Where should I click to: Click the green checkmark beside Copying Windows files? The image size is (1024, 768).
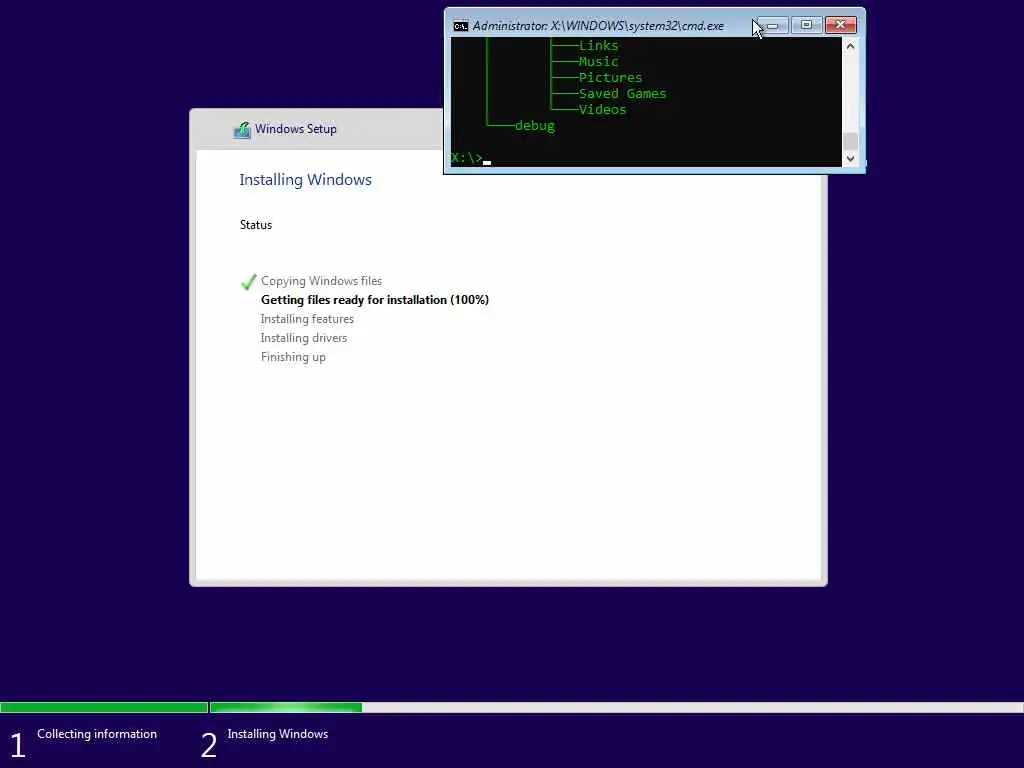click(x=248, y=282)
